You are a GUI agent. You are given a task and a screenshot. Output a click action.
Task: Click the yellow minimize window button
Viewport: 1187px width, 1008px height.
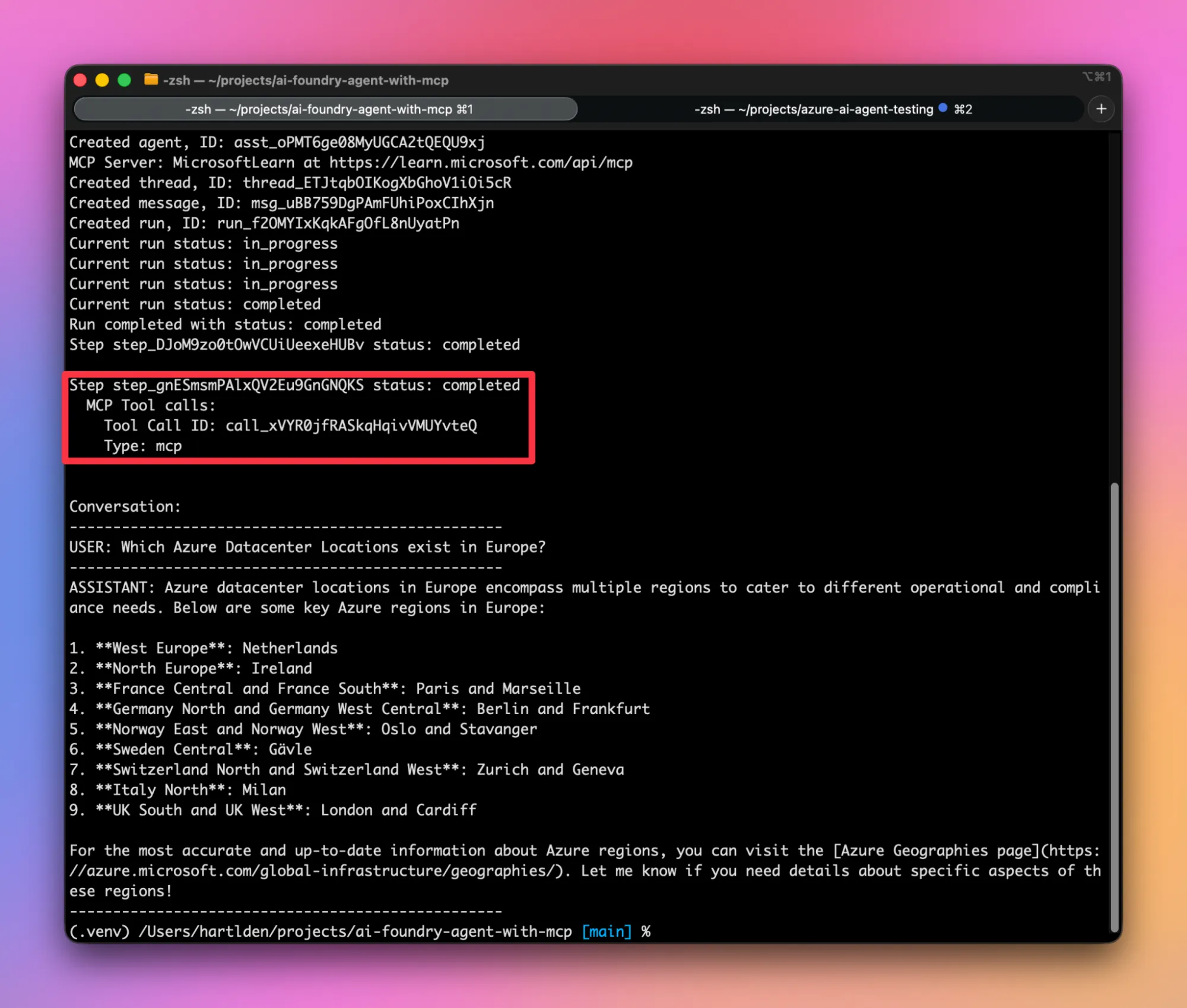pos(102,80)
